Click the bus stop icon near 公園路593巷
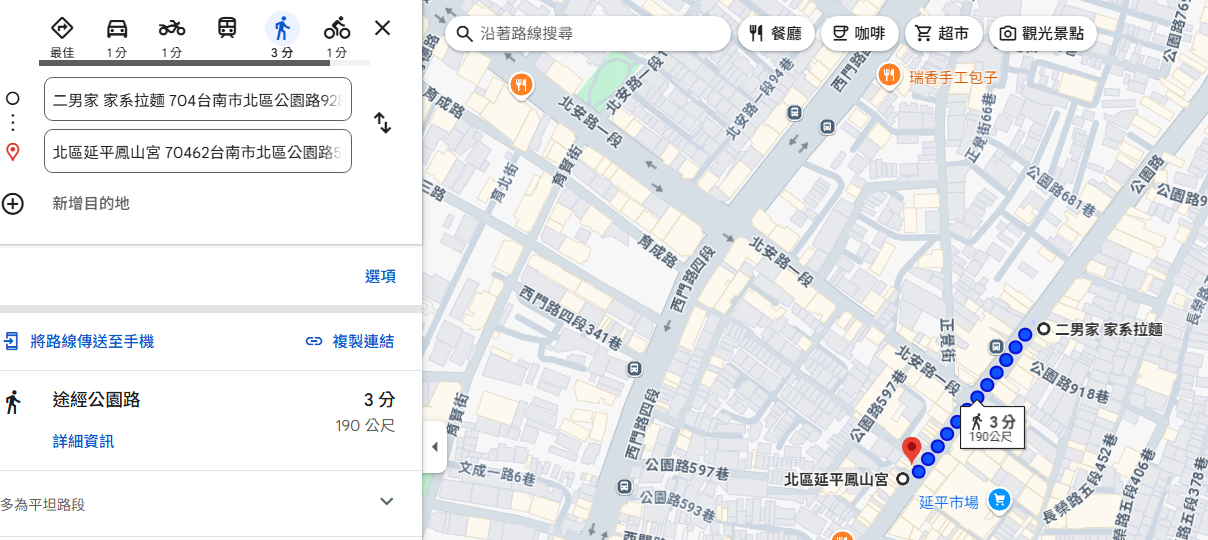This screenshot has height=540, width=1208. click(x=624, y=487)
